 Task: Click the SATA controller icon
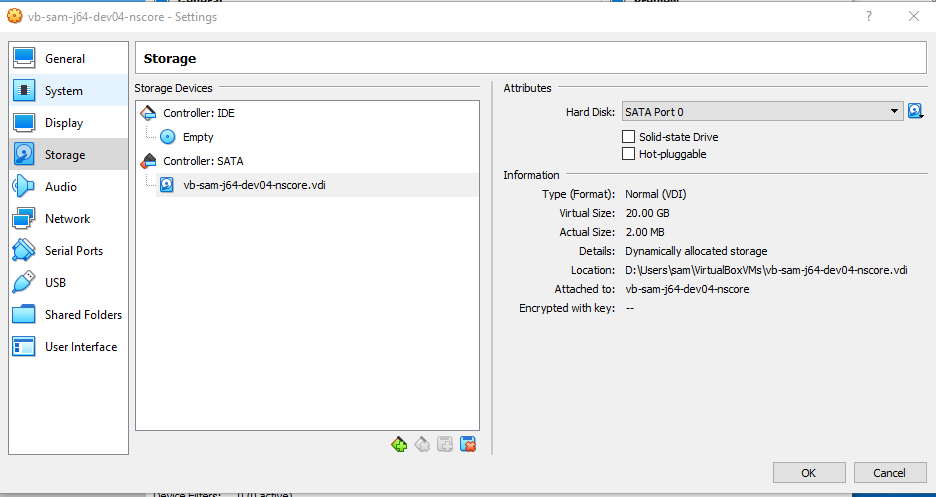pyautogui.click(x=149, y=160)
